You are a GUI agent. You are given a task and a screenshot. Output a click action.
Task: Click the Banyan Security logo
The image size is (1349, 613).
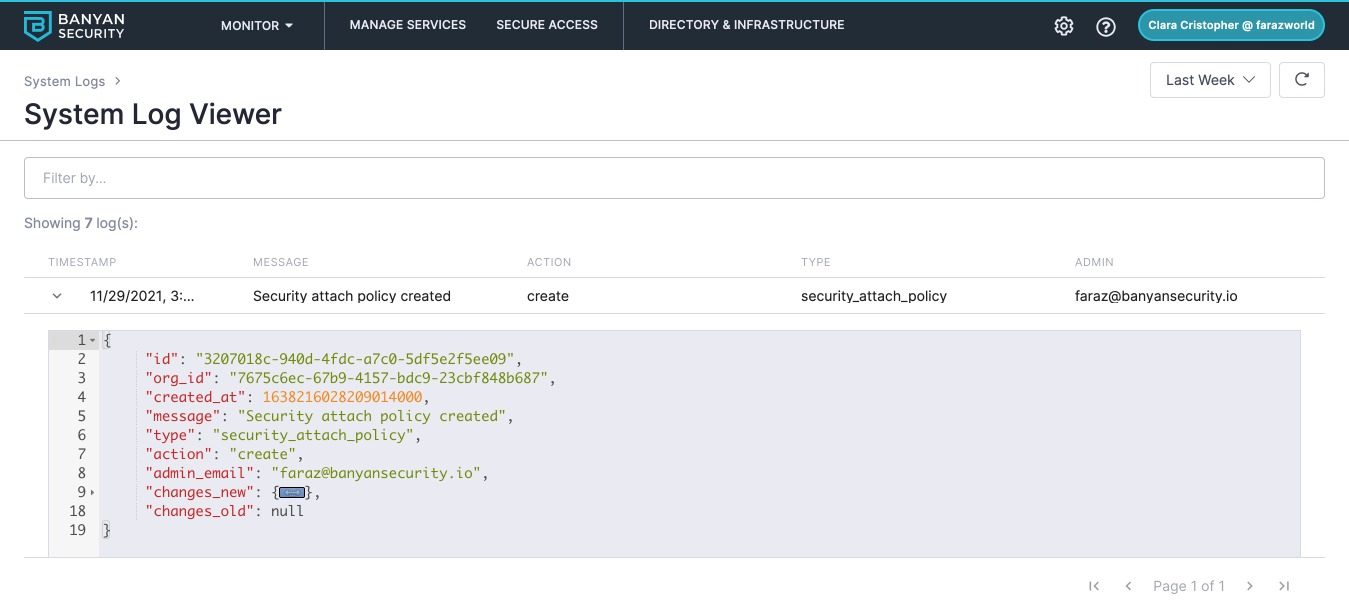(x=74, y=26)
